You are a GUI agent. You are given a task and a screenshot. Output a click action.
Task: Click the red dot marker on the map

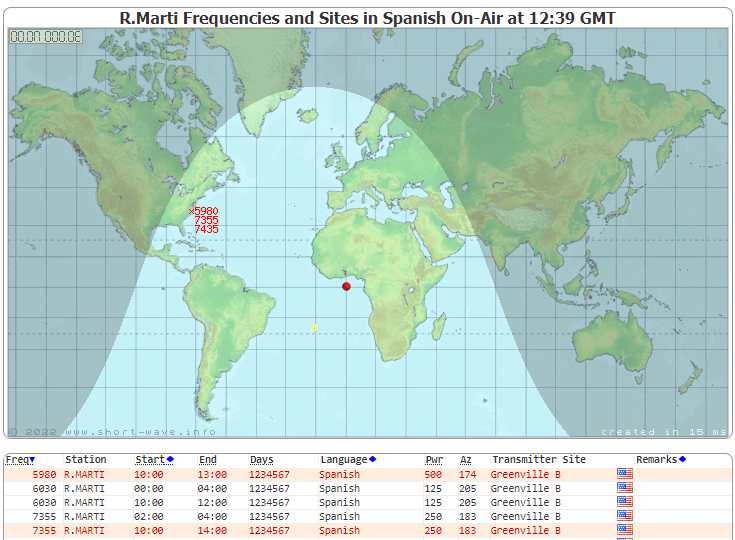(347, 286)
